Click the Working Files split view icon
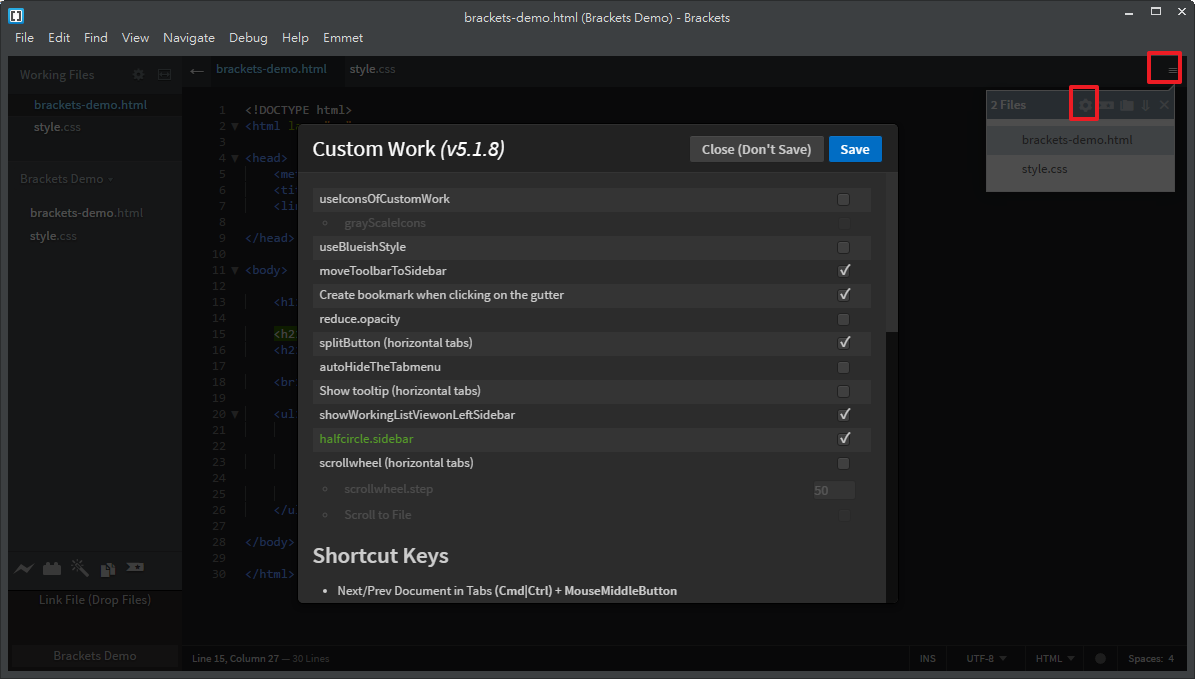Screen dimensions: 1195x679 (x=165, y=75)
